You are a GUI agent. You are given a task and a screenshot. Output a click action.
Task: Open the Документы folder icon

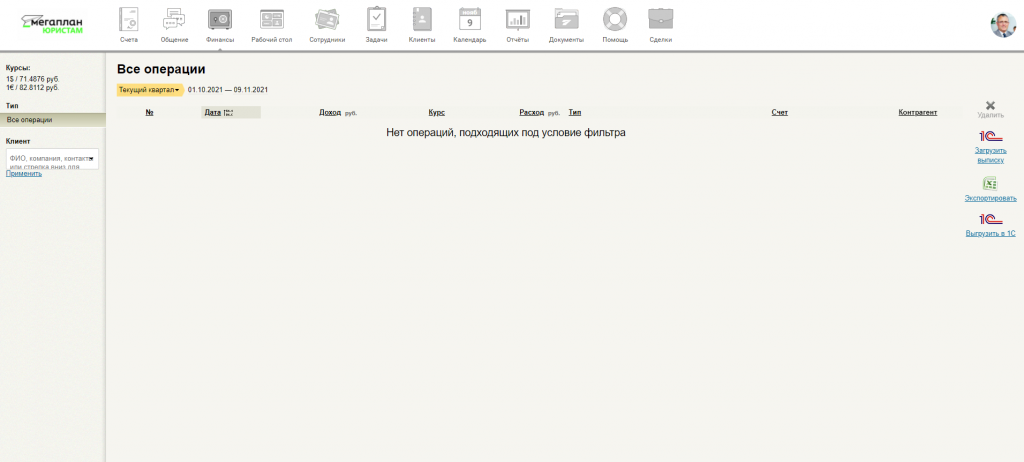(566, 20)
